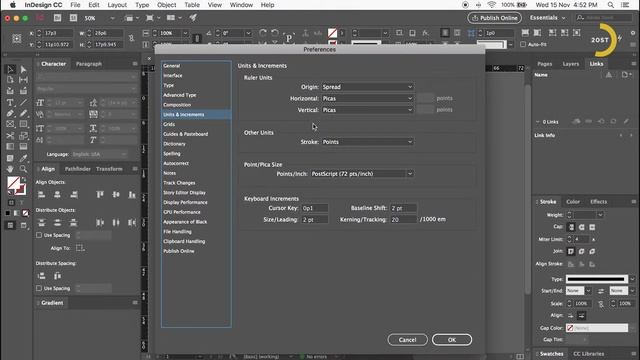Click the Cancel button

point(407,340)
